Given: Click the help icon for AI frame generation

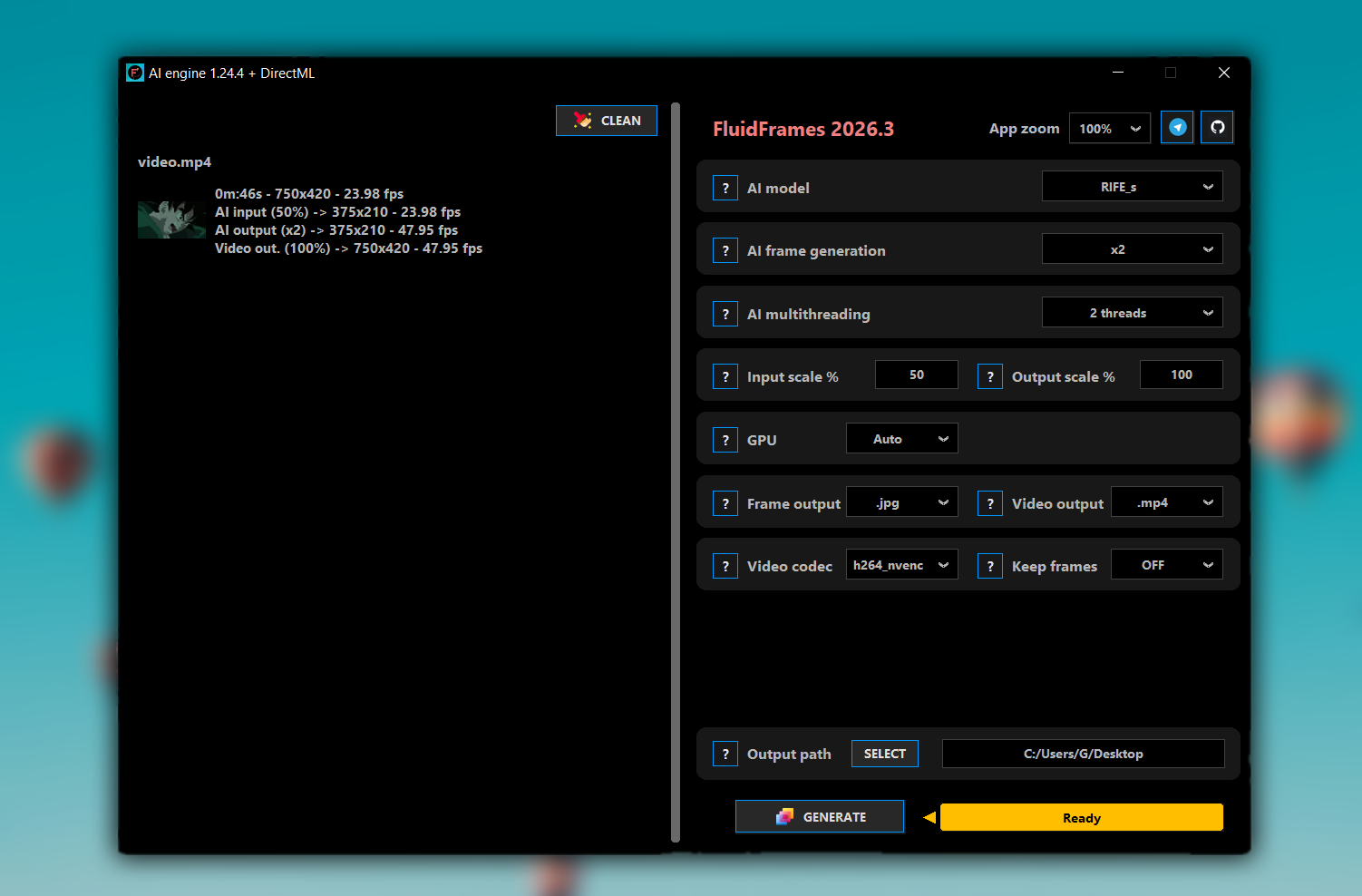Looking at the screenshot, I should 725,250.
